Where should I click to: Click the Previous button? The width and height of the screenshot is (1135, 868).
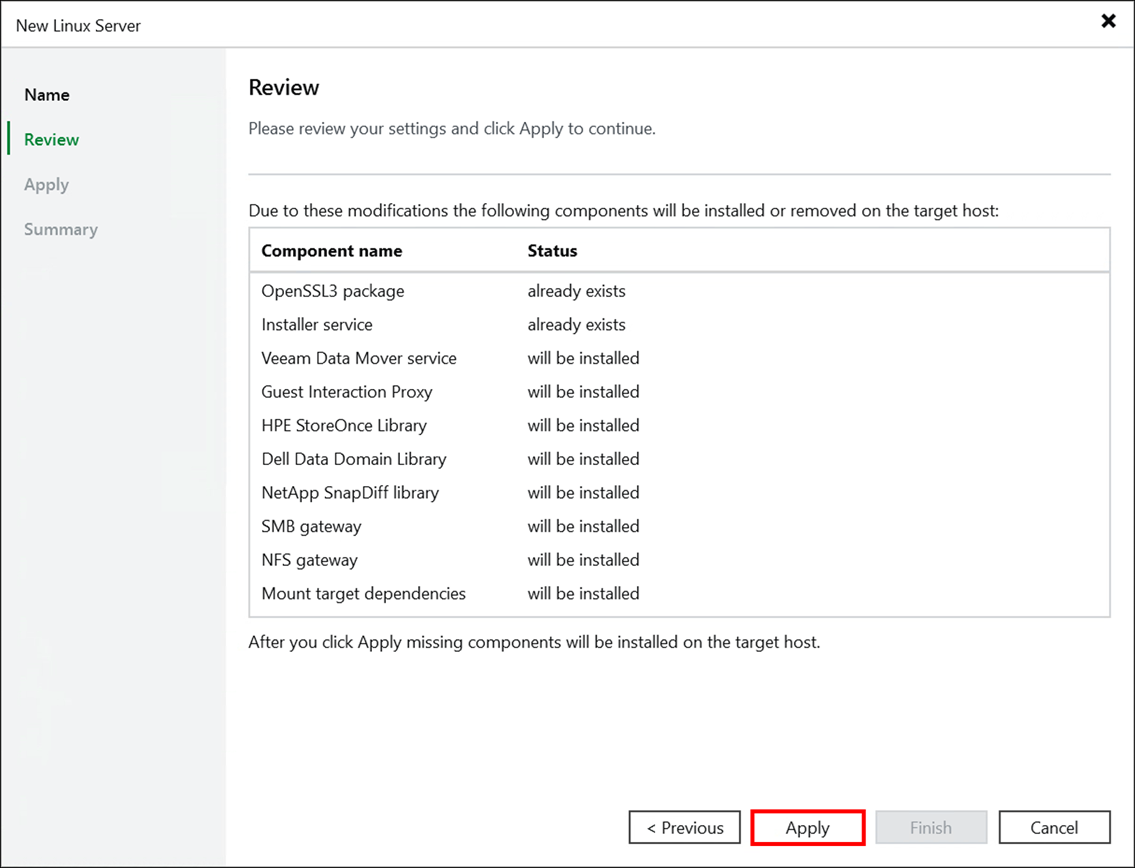(x=684, y=827)
